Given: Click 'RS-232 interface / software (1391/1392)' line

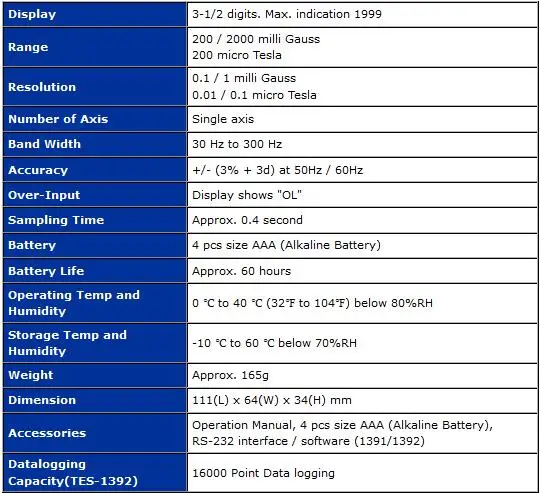Looking at the screenshot, I should (x=308, y=441).
